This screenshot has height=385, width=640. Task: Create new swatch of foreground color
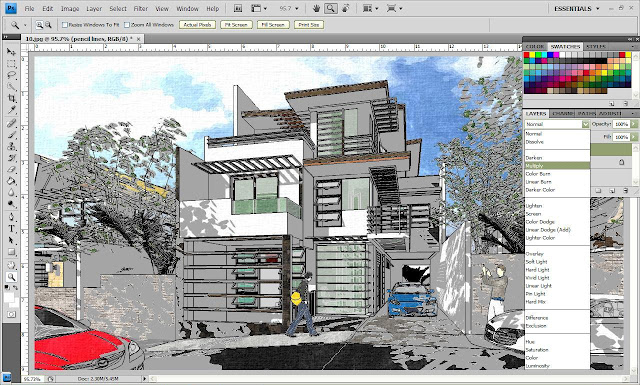pos(612,104)
